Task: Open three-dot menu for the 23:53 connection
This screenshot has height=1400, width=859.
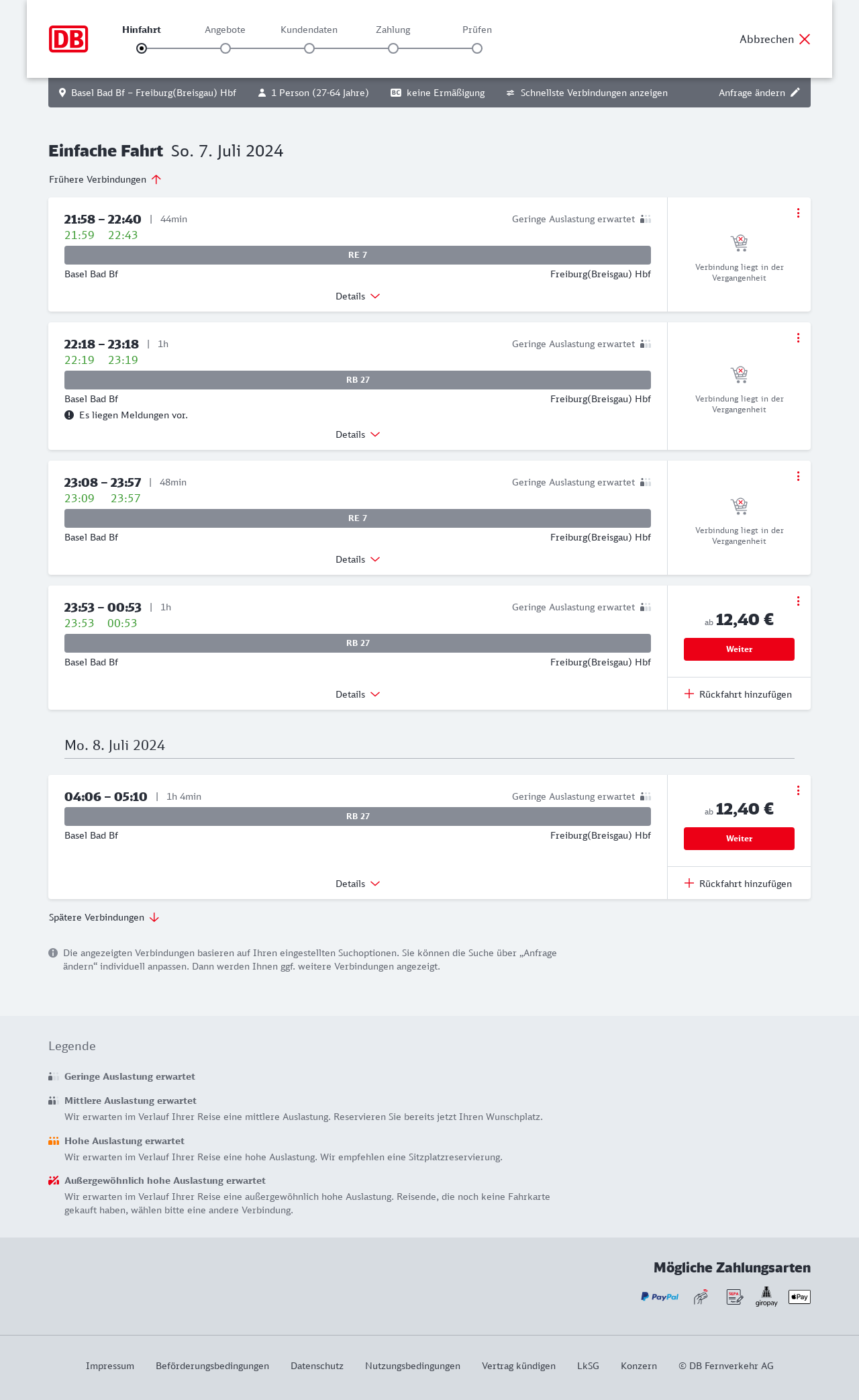Action: click(x=798, y=601)
